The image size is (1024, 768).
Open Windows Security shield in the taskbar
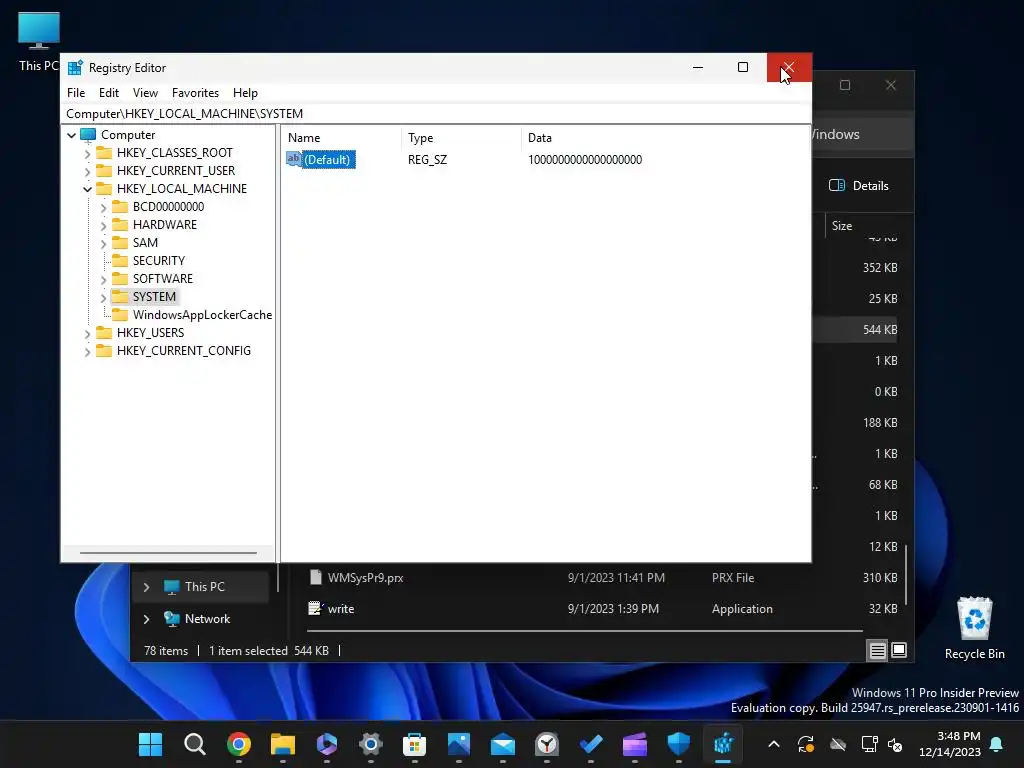tap(679, 744)
